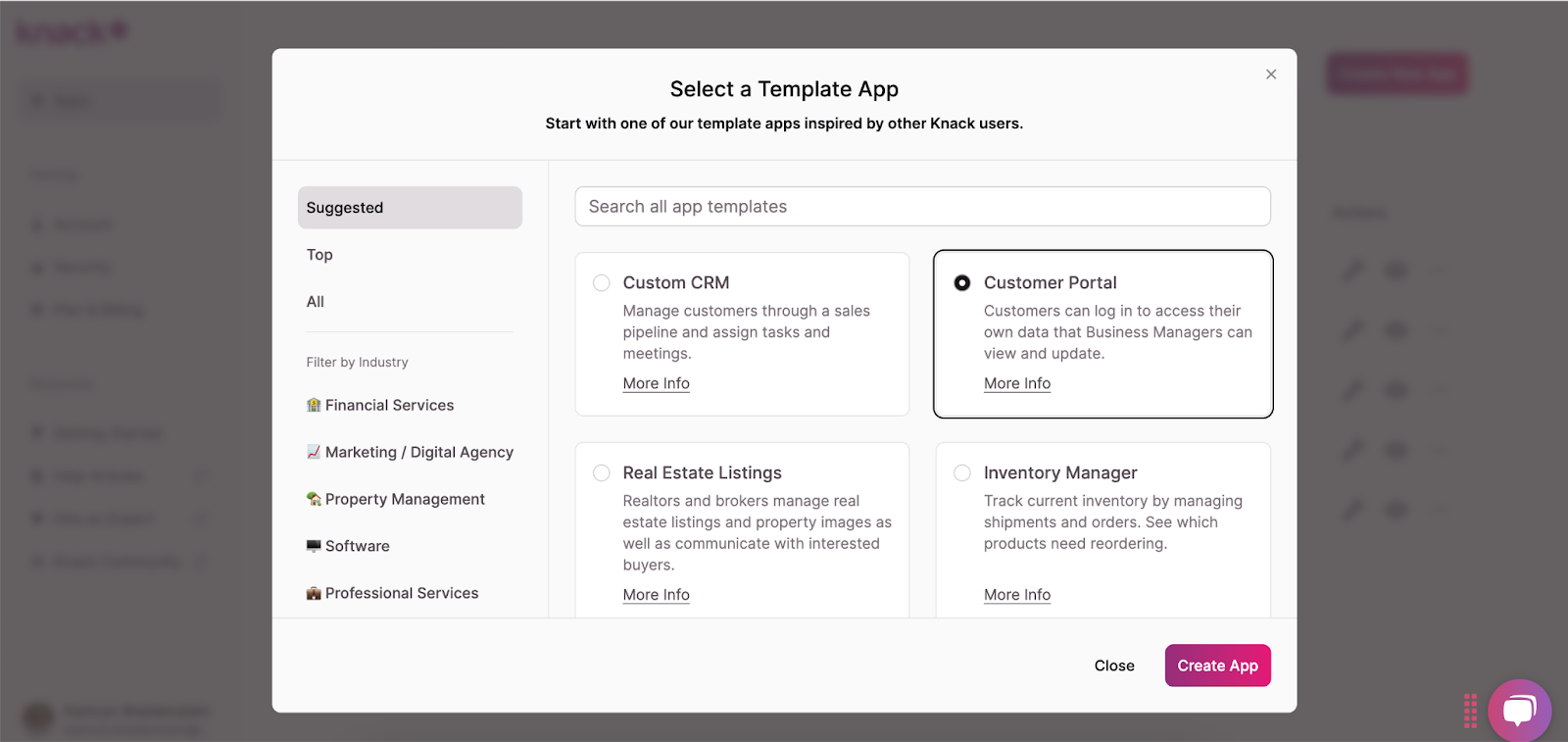
Task: Select the Customer Portal radio button
Action: pyautogui.click(x=962, y=283)
